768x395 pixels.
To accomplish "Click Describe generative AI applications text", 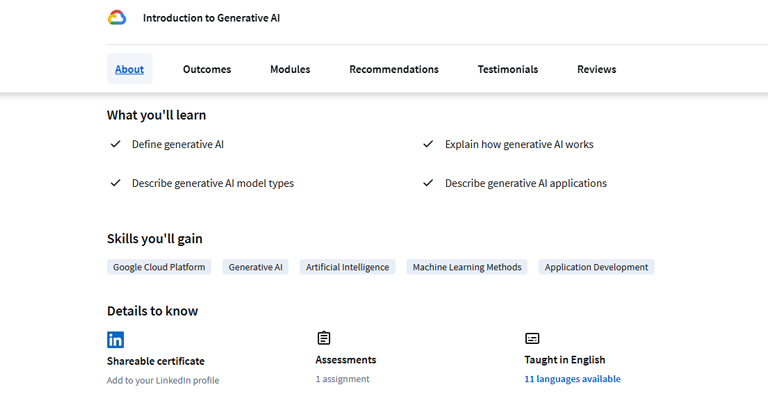I will [x=526, y=183].
